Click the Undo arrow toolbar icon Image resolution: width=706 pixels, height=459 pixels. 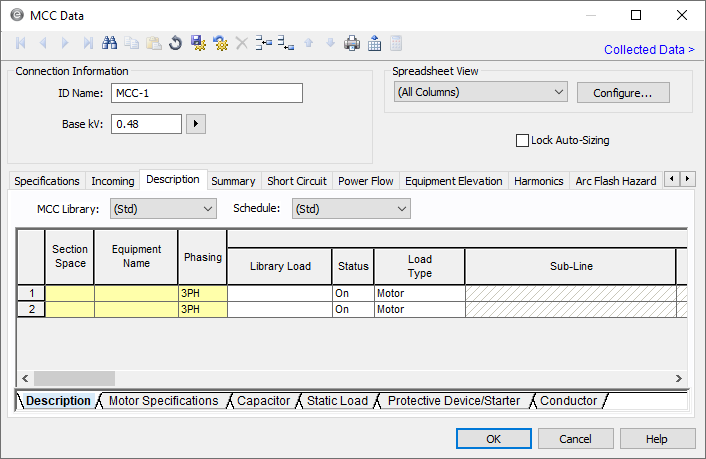175,43
